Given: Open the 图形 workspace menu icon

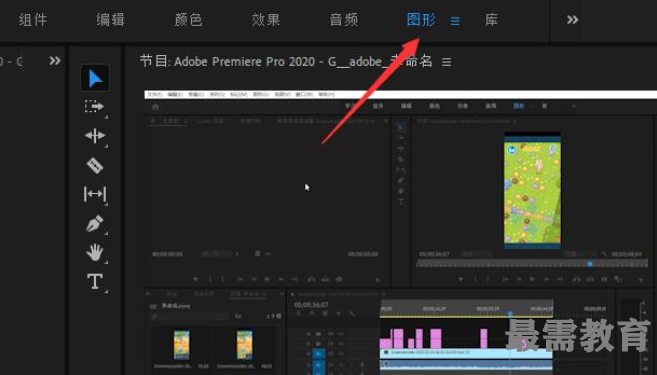Looking at the screenshot, I should click(455, 21).
